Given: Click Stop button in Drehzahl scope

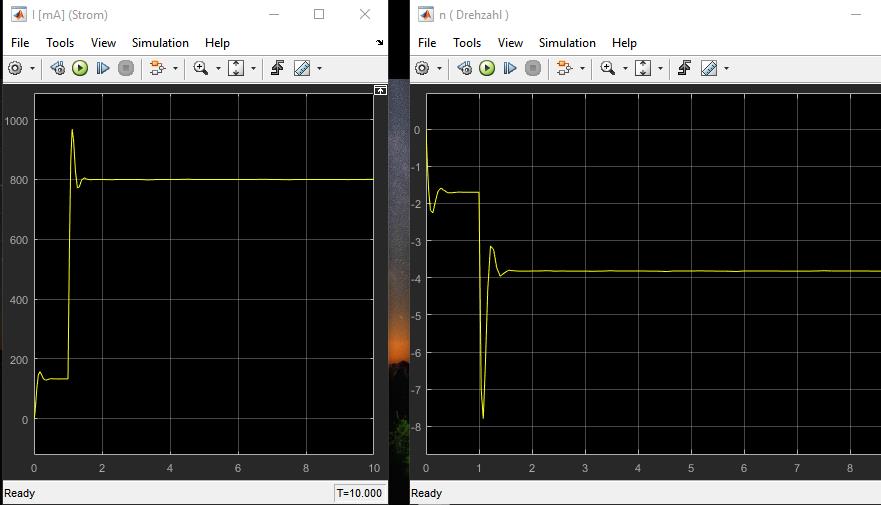Looking at the screenshot, I should 533,69.
